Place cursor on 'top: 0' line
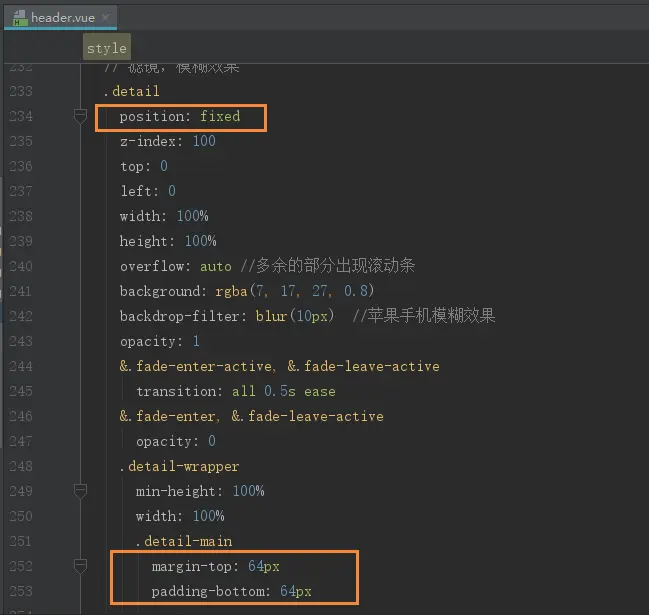The image size is (649, 615). click(x=144, y=166)
